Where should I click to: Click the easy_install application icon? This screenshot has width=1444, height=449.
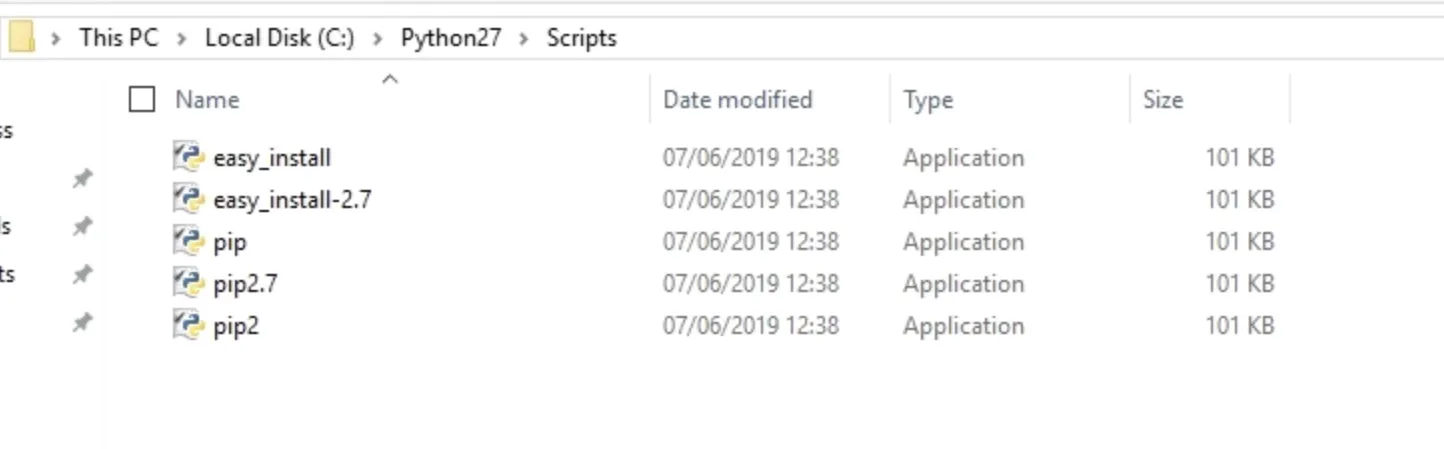tap(188, 157)
